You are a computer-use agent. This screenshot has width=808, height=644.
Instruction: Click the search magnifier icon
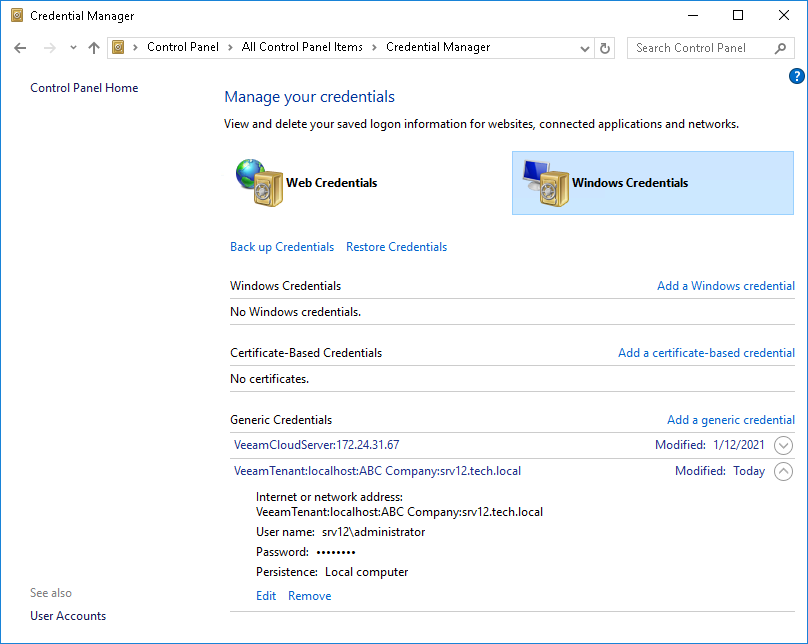(780, 47)
